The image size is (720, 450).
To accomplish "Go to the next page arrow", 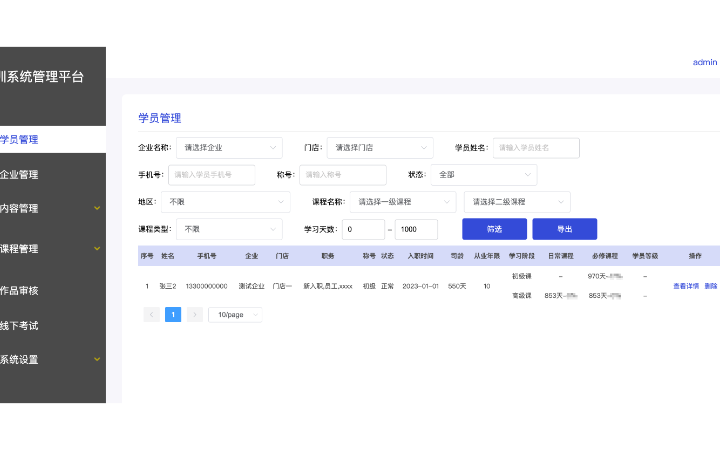I will point(195,315).
